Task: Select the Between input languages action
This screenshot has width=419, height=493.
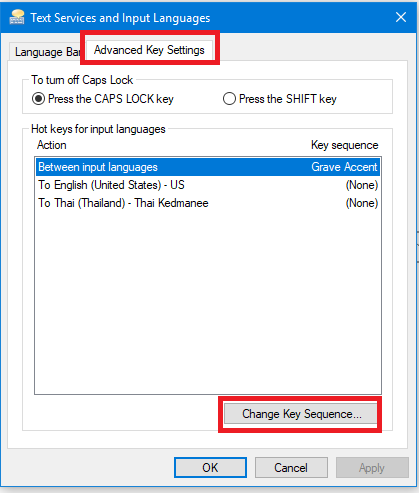Action: click(208, 167)
